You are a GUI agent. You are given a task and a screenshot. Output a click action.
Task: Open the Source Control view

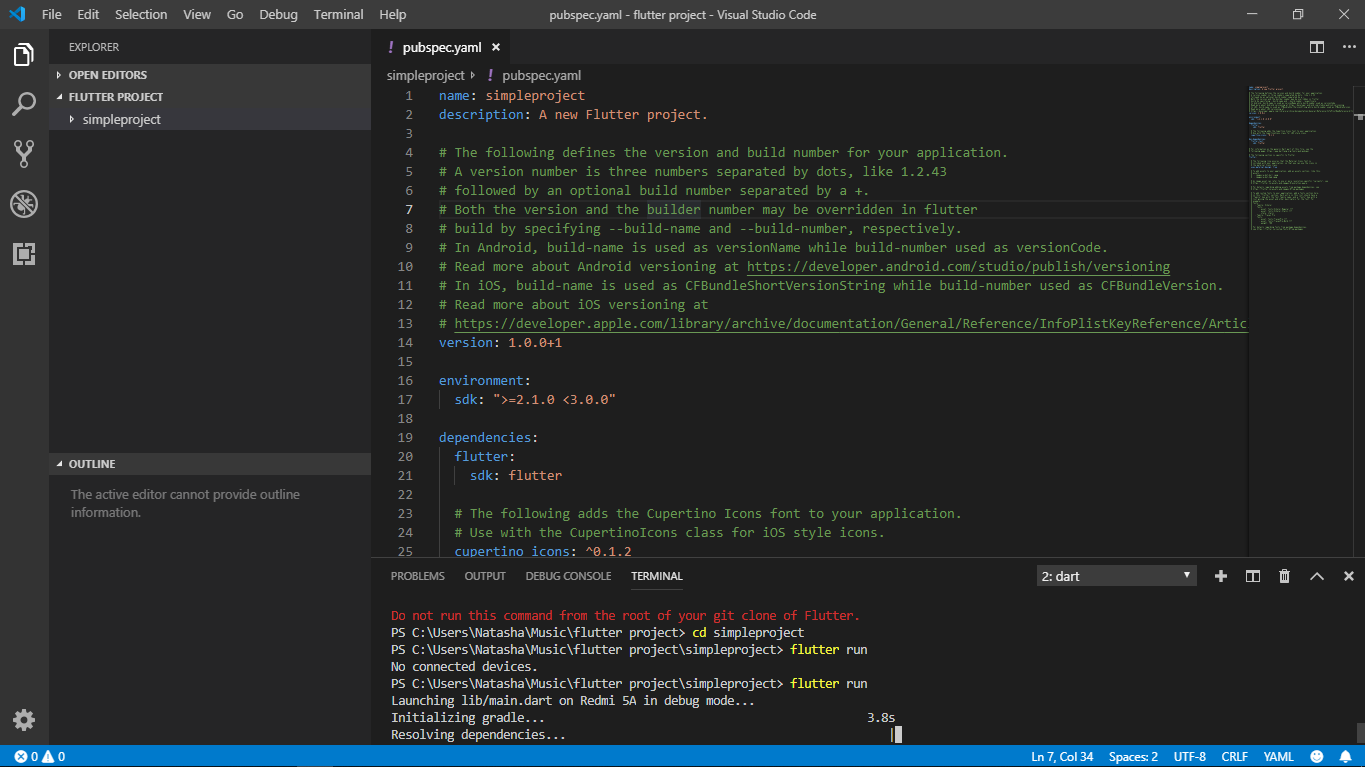tap(24, 153)
